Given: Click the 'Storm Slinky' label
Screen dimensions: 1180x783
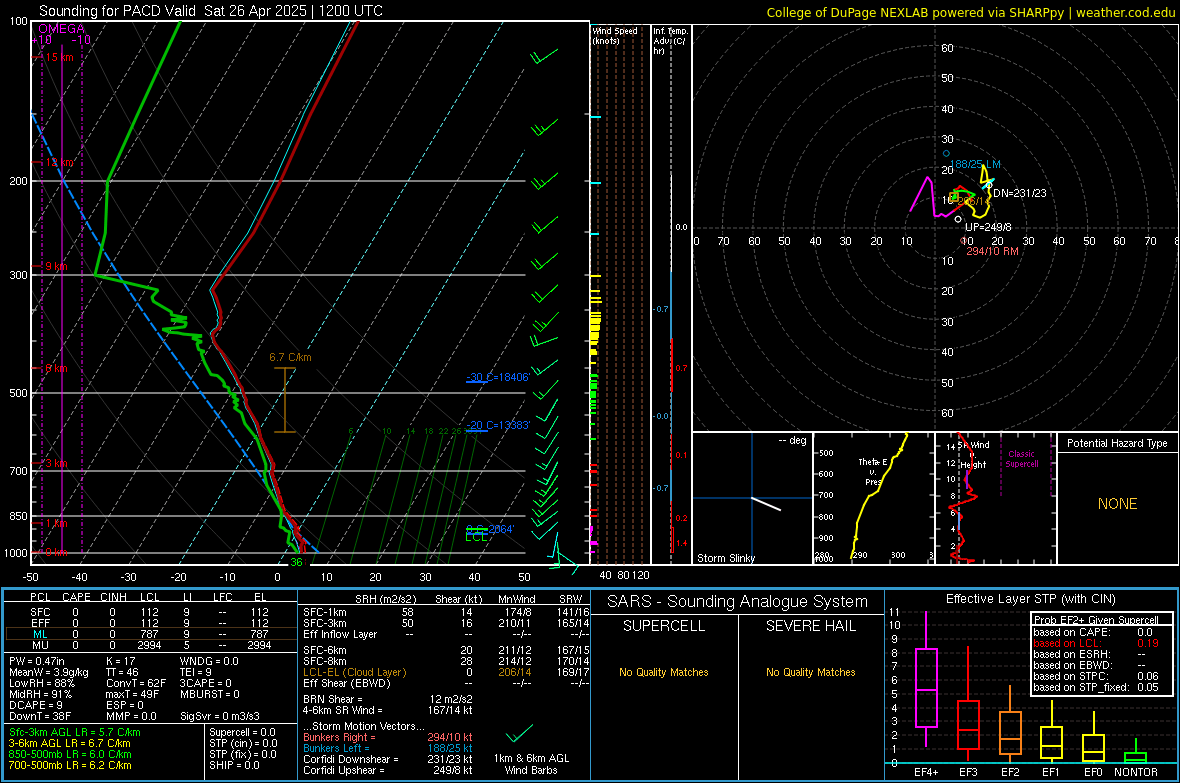Looking at the screenshot, I should point(725,558).
